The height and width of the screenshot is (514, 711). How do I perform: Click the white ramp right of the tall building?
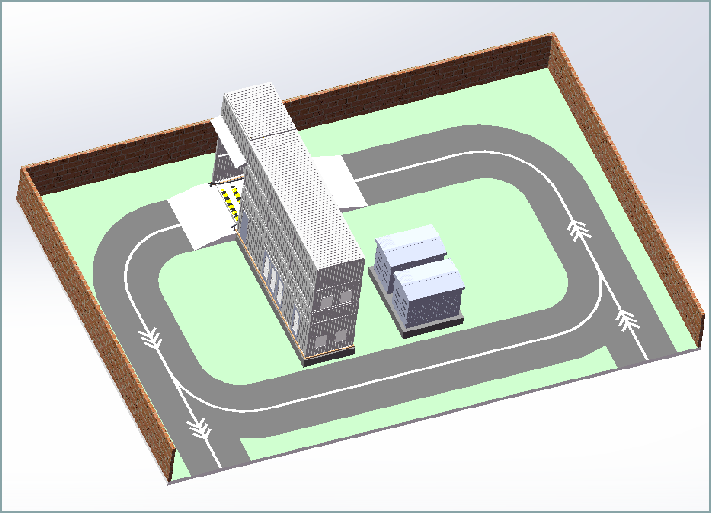point(340,178)
